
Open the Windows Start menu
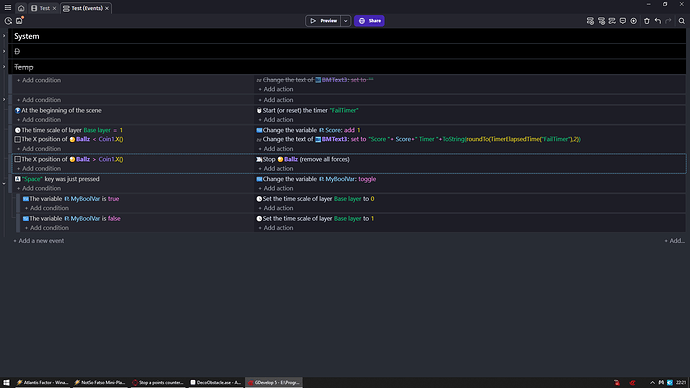coord(6,383)
